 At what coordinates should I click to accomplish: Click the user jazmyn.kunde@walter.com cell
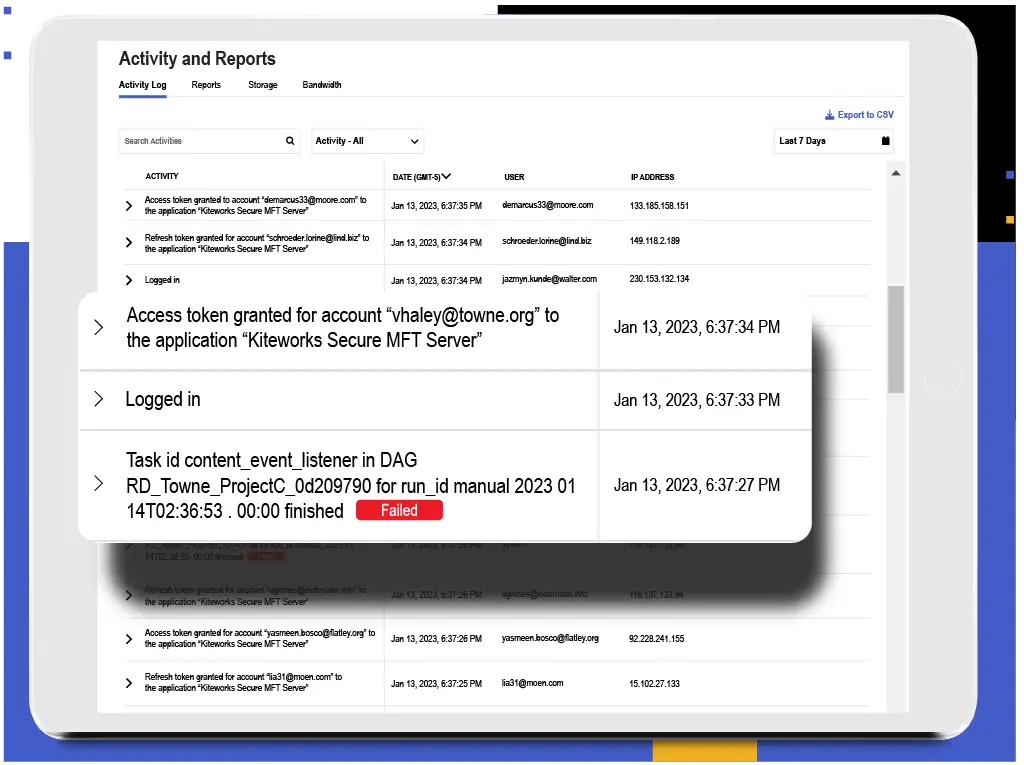coord(549,279)
